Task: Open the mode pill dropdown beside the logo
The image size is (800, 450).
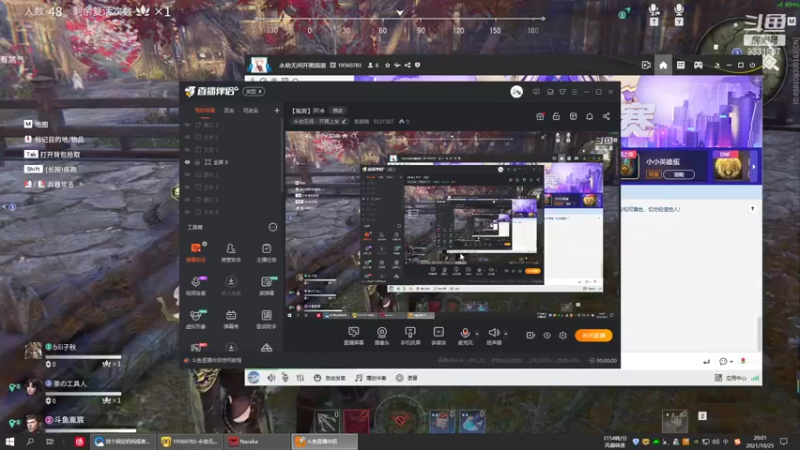Action: click(254, 92)
